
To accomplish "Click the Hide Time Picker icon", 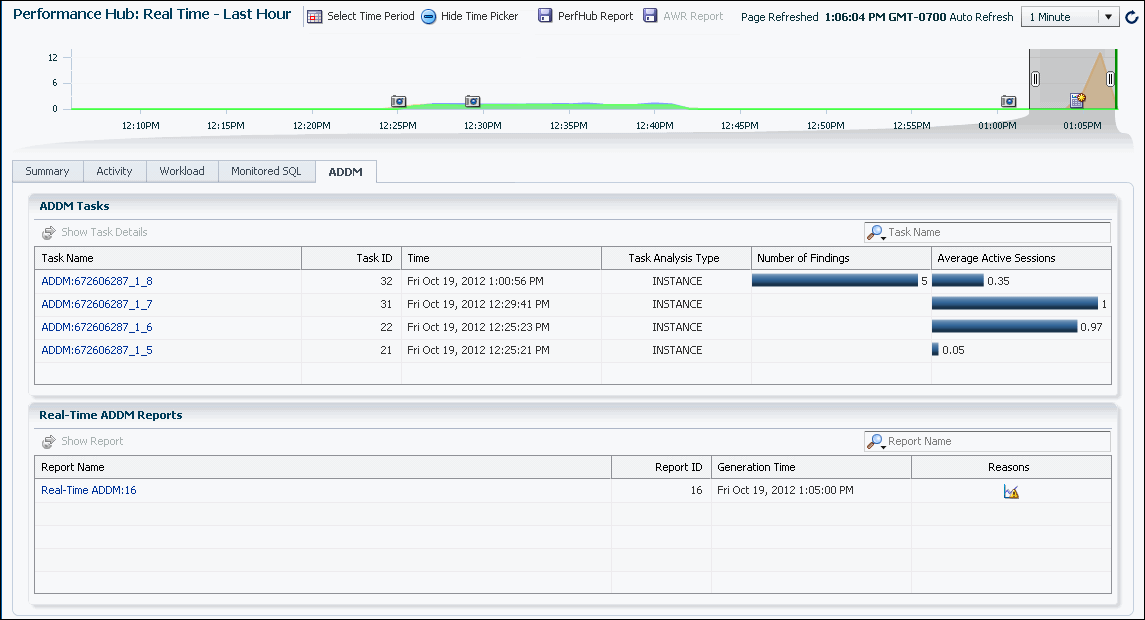I will 429,16.
